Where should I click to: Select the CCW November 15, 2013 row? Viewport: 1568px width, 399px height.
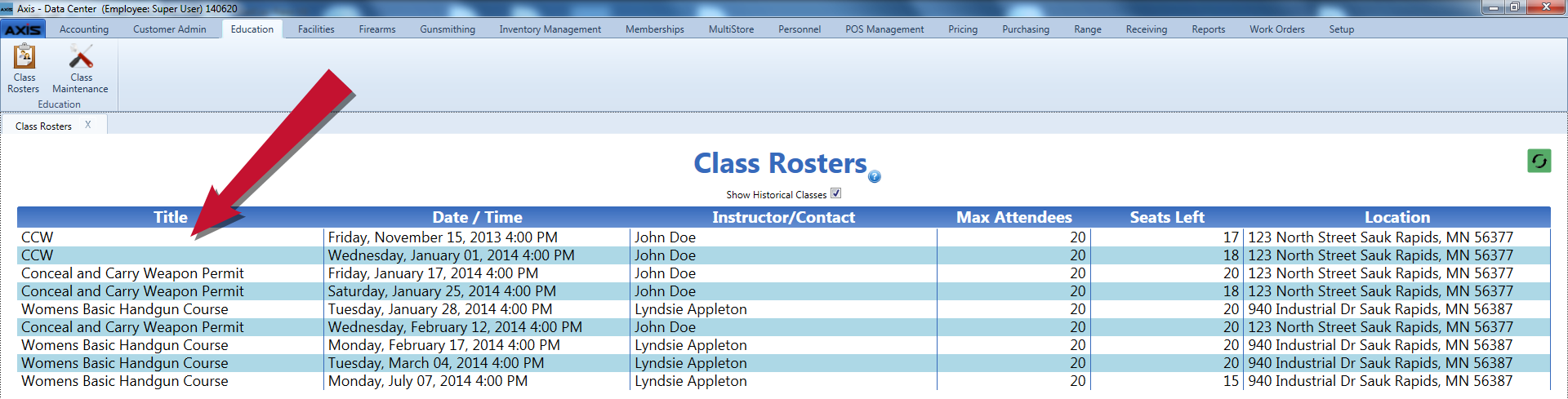[x=784, y=237]
